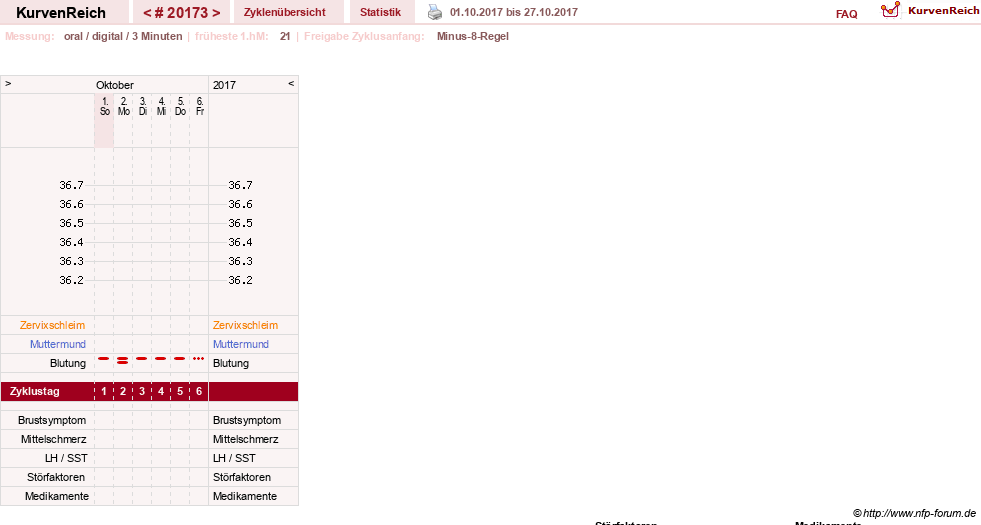
Task: Click the Oktober month header
Action: pos(114,85)
